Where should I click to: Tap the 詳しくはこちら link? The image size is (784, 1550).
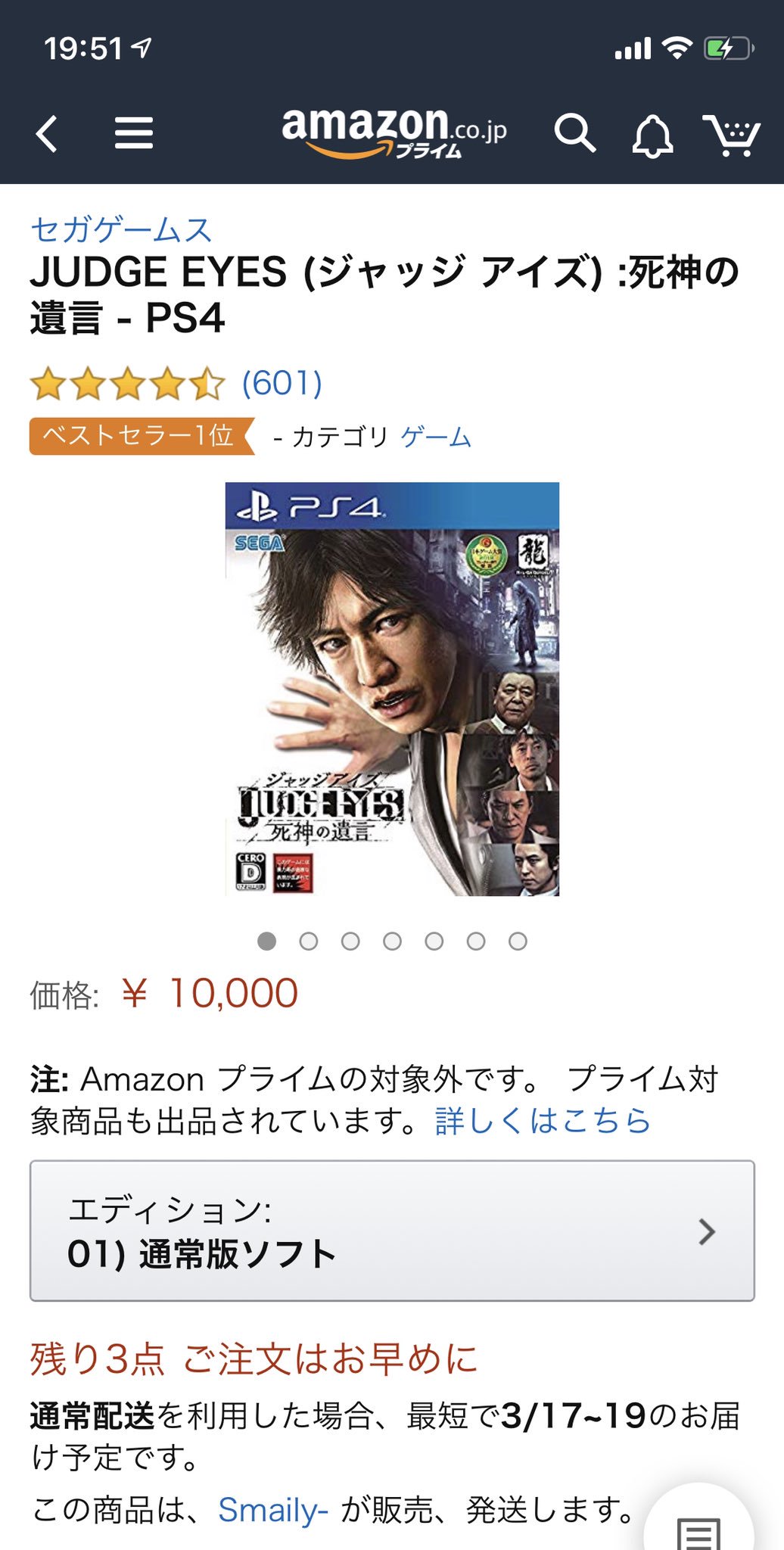pos(543,1121)
